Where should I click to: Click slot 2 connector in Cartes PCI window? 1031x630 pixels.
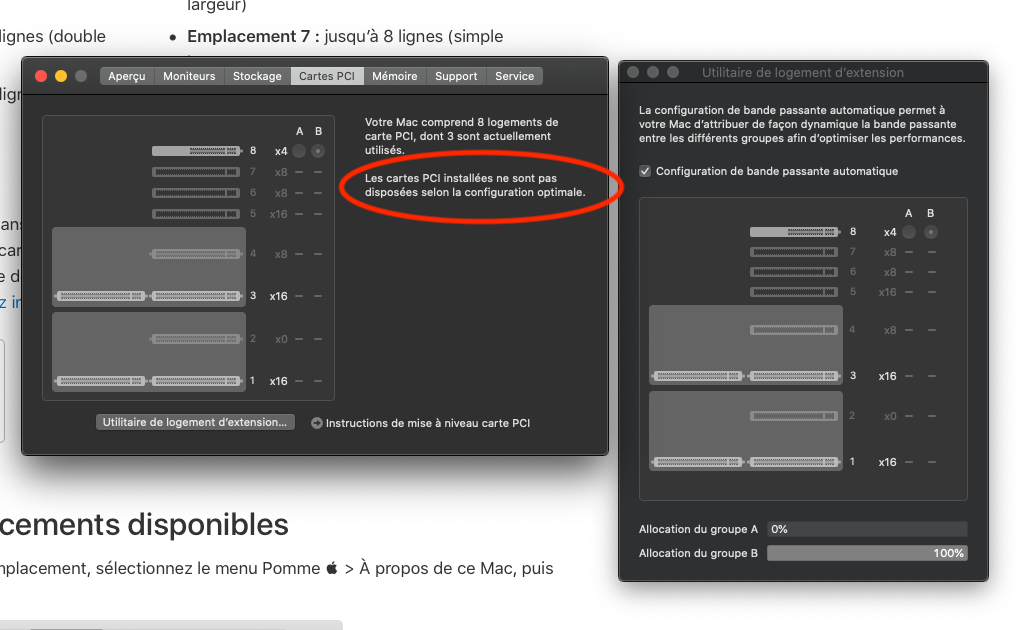(x=196, y=339)
